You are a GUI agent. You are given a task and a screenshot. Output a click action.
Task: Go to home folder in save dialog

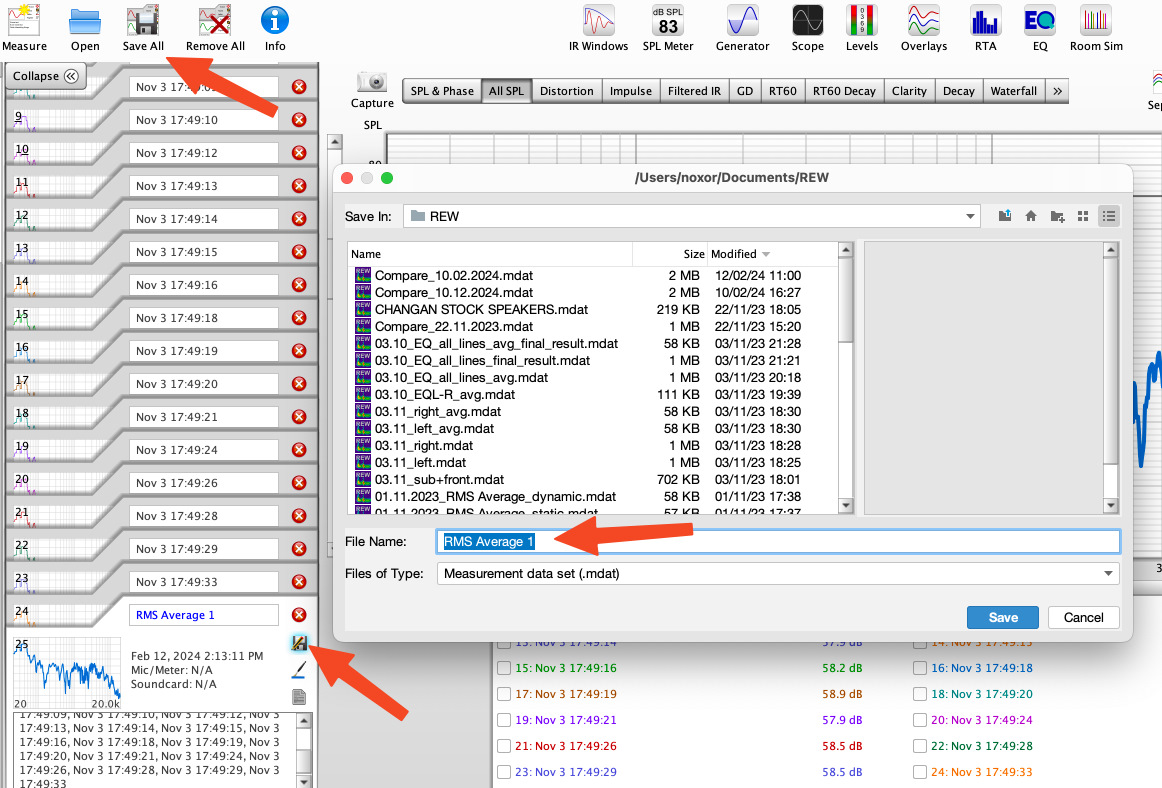click(1031, 216)
